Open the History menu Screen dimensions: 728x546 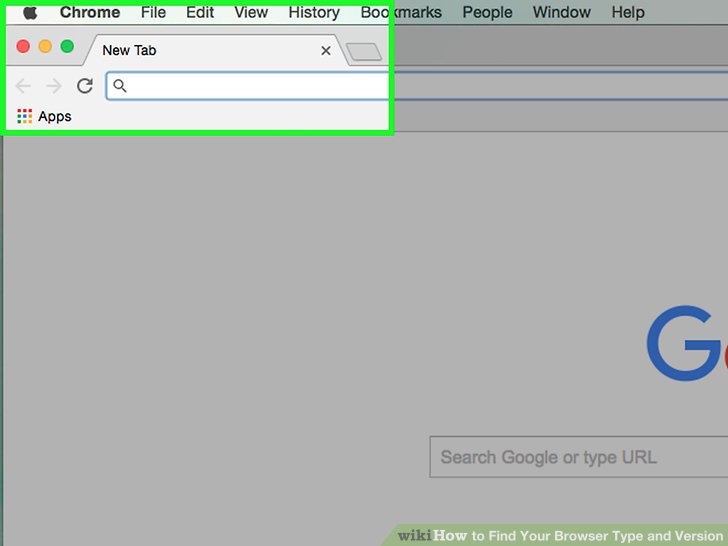314,13
